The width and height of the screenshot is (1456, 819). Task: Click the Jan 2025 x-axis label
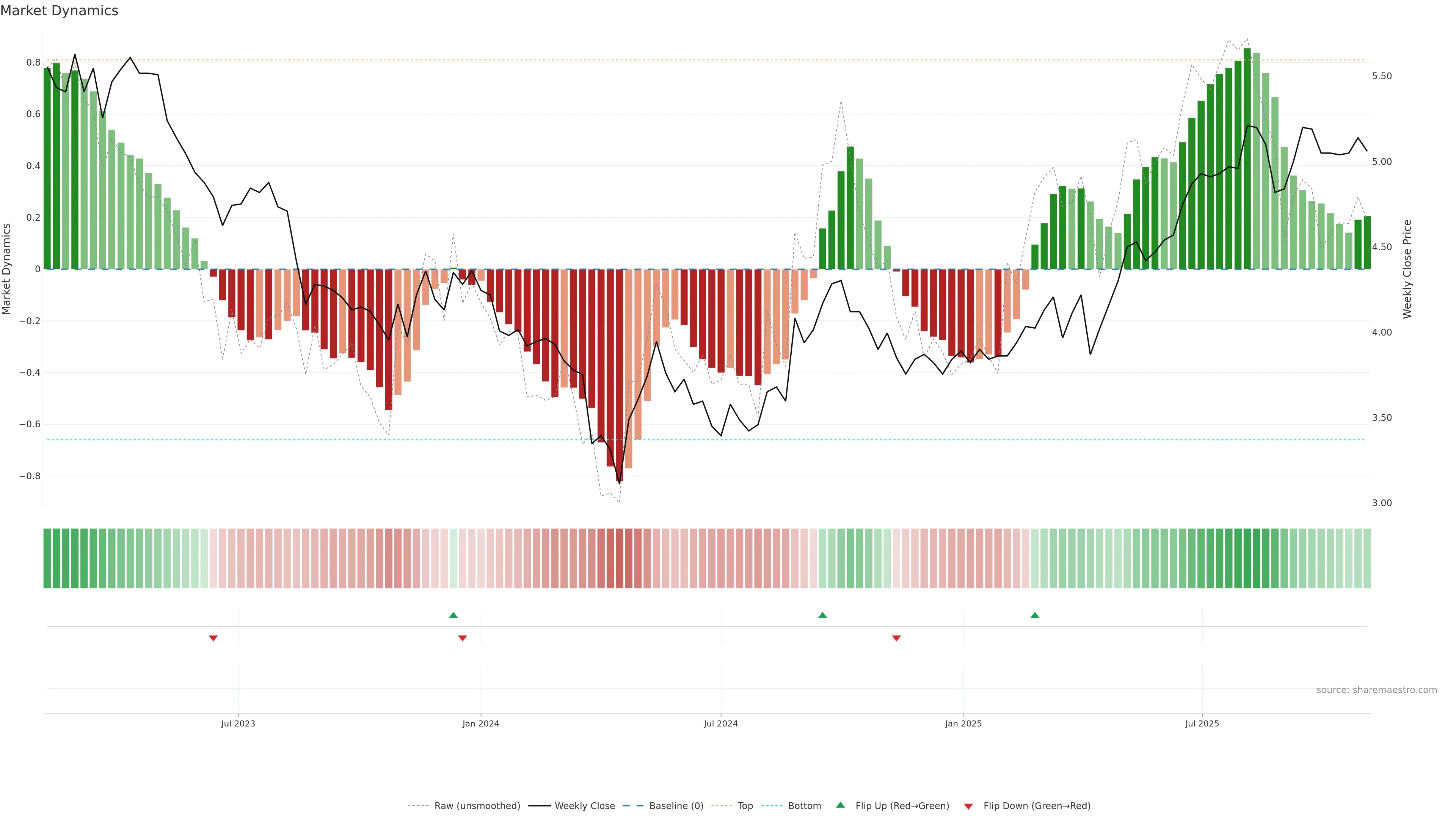pos(963,723)
